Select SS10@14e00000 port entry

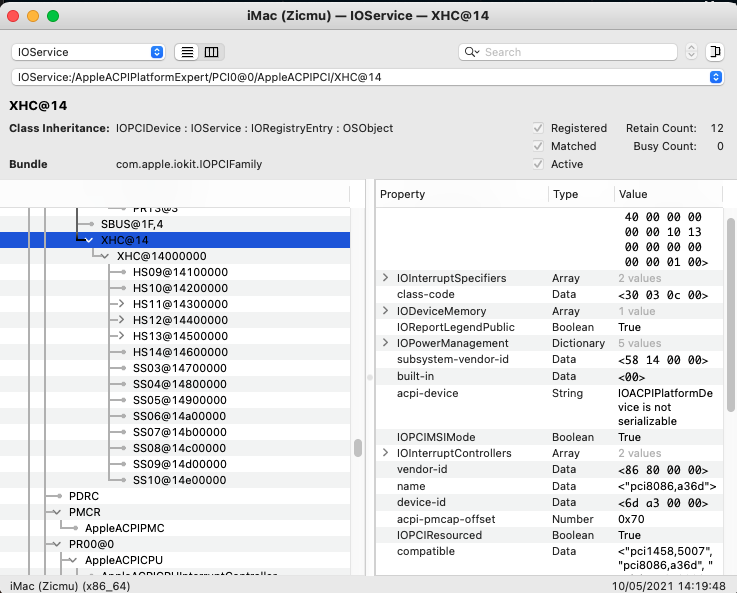(x=175, y=480)
